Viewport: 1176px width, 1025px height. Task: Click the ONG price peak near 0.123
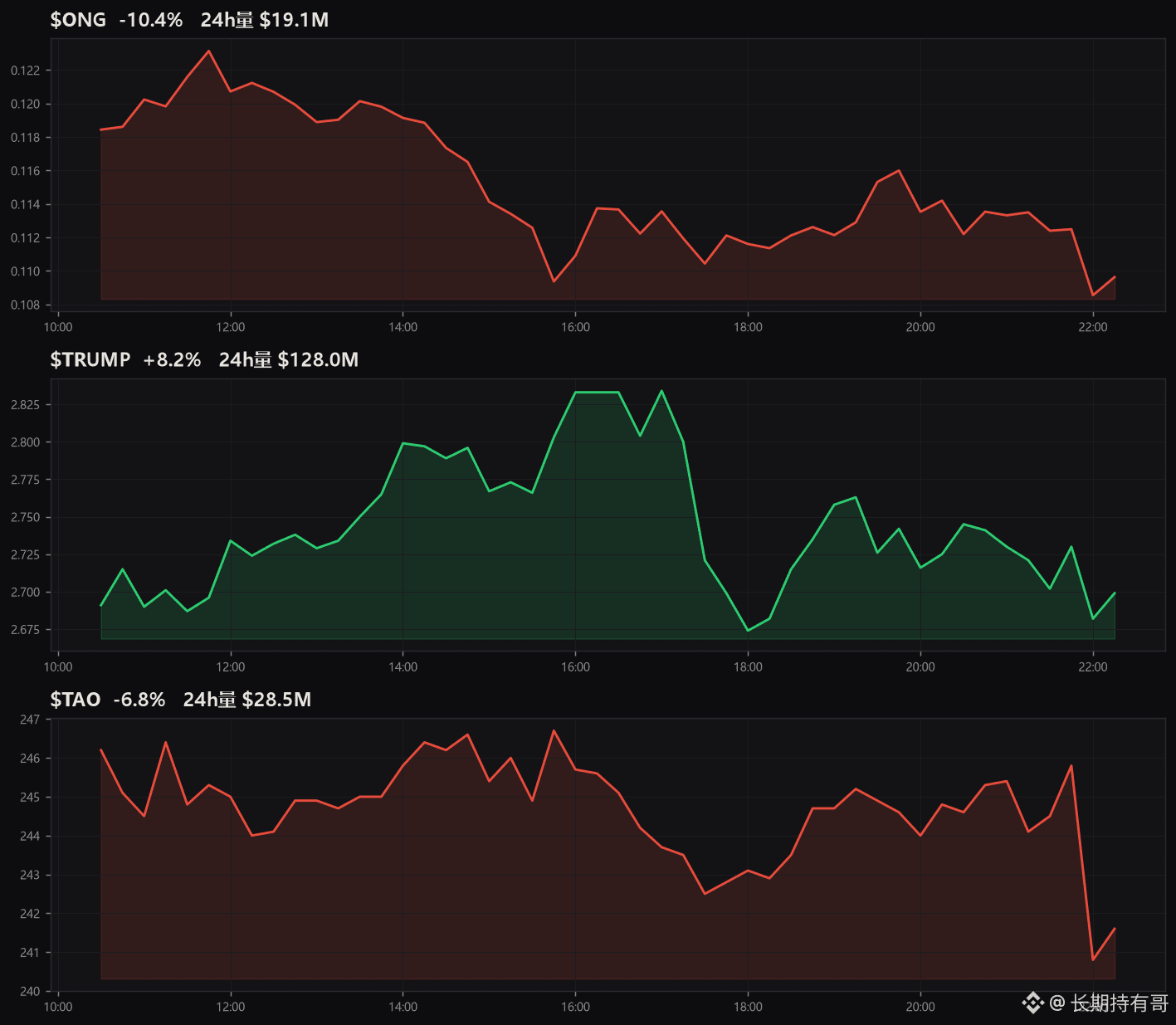pos(208,51)
